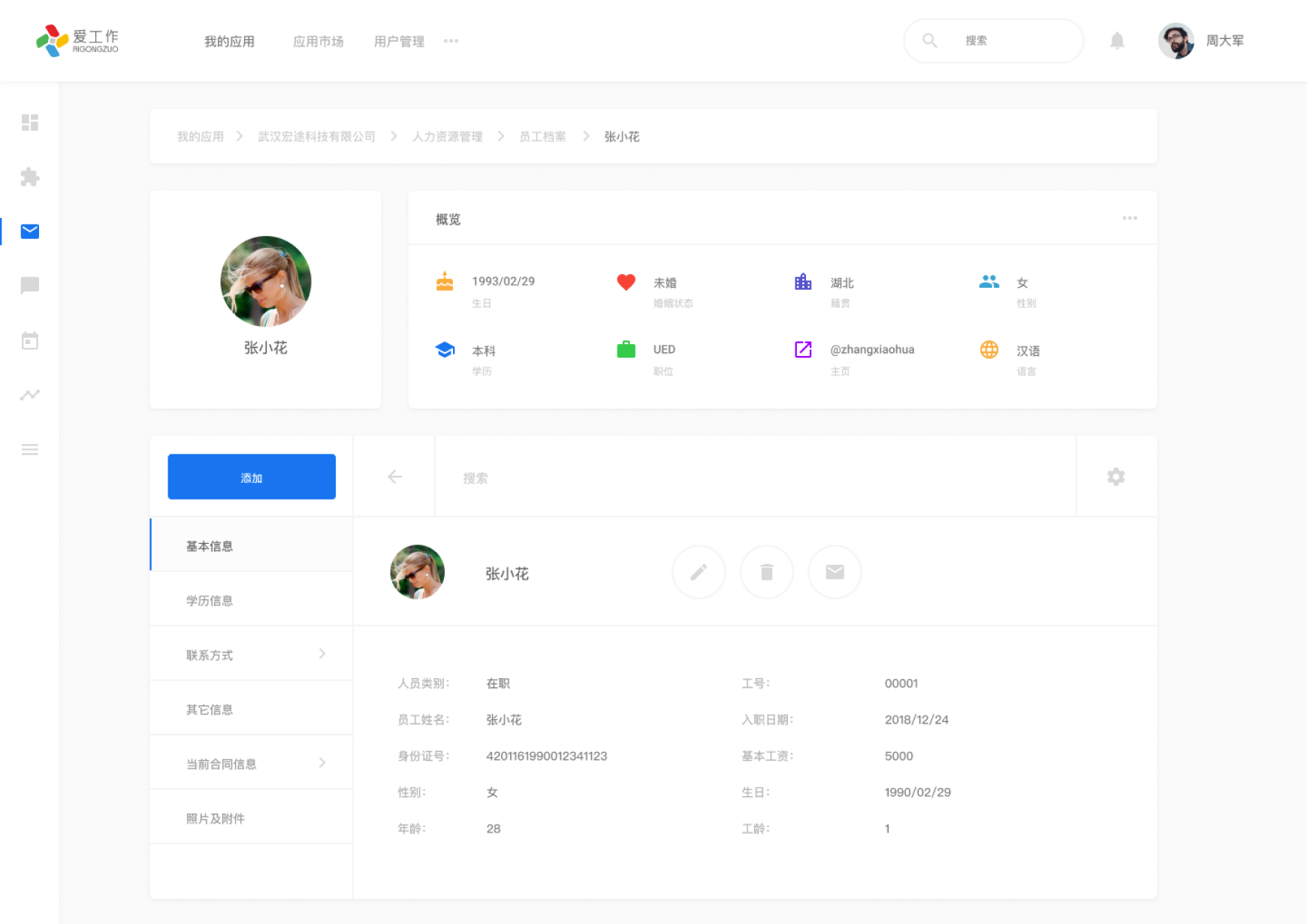Select the 学历信息 tab
The height and width of the screenshot is (924, 1307).
[210, 600]
